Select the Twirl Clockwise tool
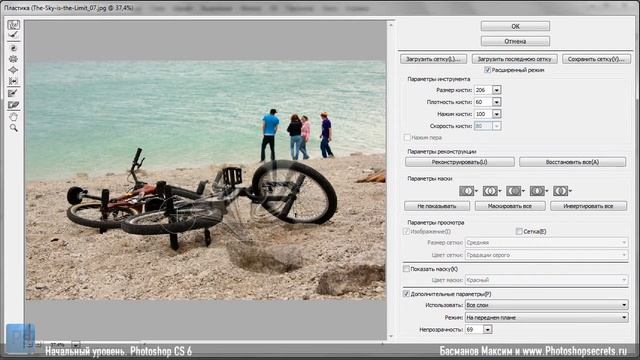 (x=13, y=48)
